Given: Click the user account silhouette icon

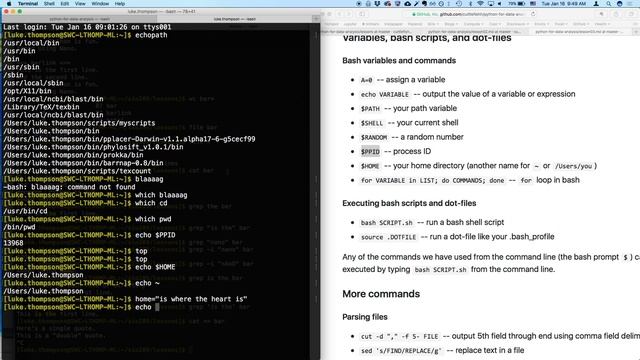Looking at the screenshot, I should (x=596, y=4).
